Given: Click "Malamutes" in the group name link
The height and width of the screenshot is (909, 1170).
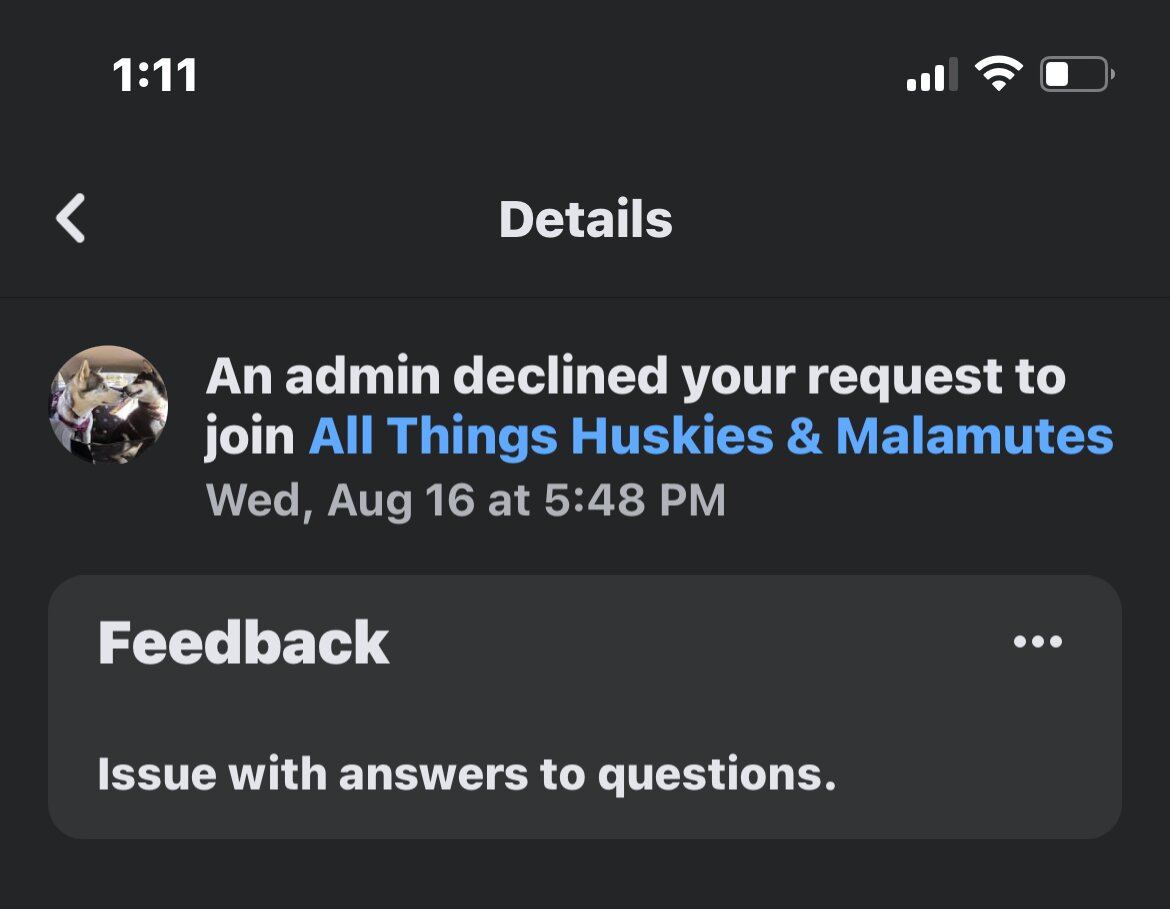Looking at the screenshot, I should click(x=974, y=437).
